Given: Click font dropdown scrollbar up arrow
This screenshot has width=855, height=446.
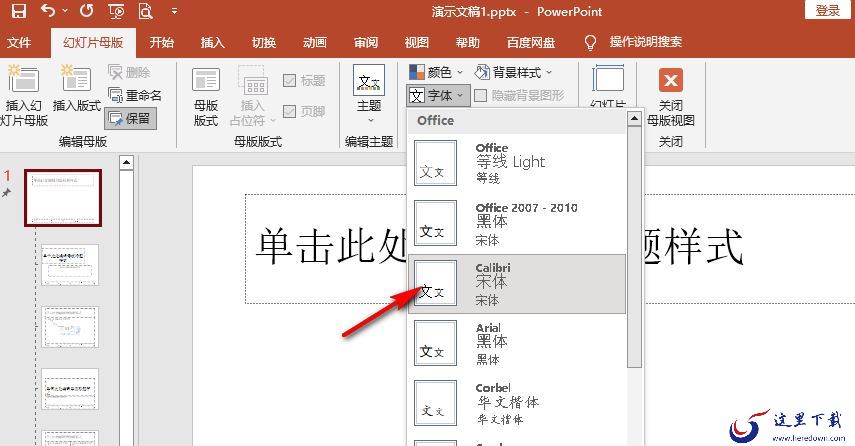Looking at the screenshot, I should point(634,118).
